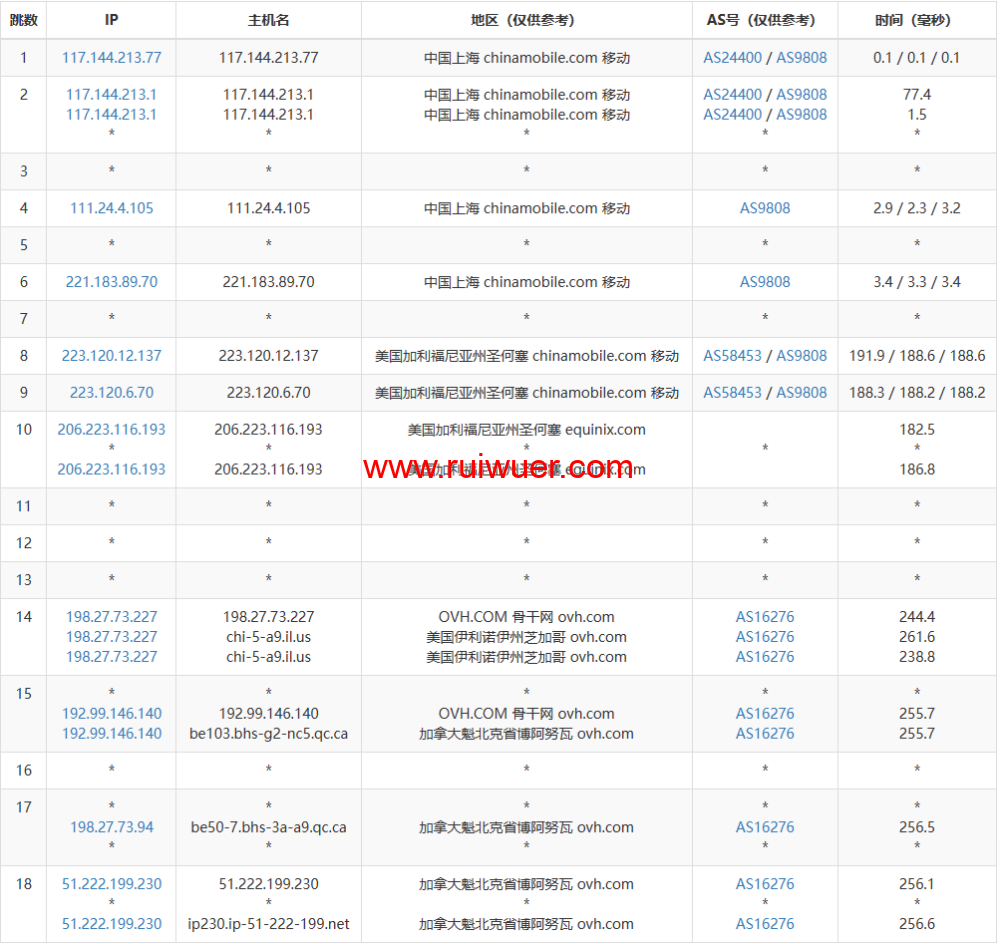The width and height of the screenshot is (1000, 944).
Task: Click the 主机名 column header
Action: pyautogui.click(x=268, y=20)
